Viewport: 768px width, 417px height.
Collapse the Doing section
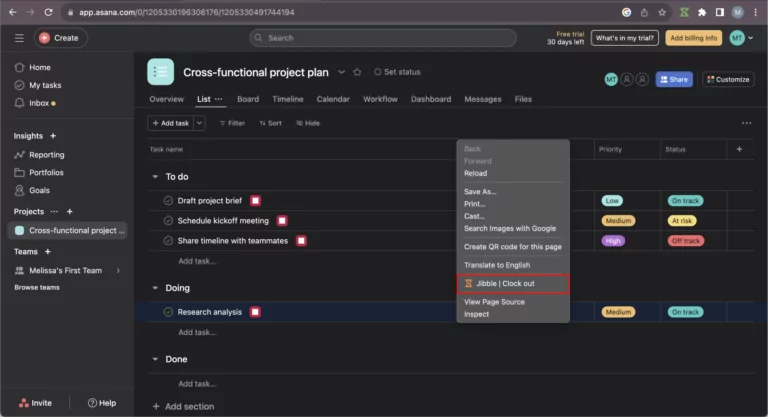point(154,288)
